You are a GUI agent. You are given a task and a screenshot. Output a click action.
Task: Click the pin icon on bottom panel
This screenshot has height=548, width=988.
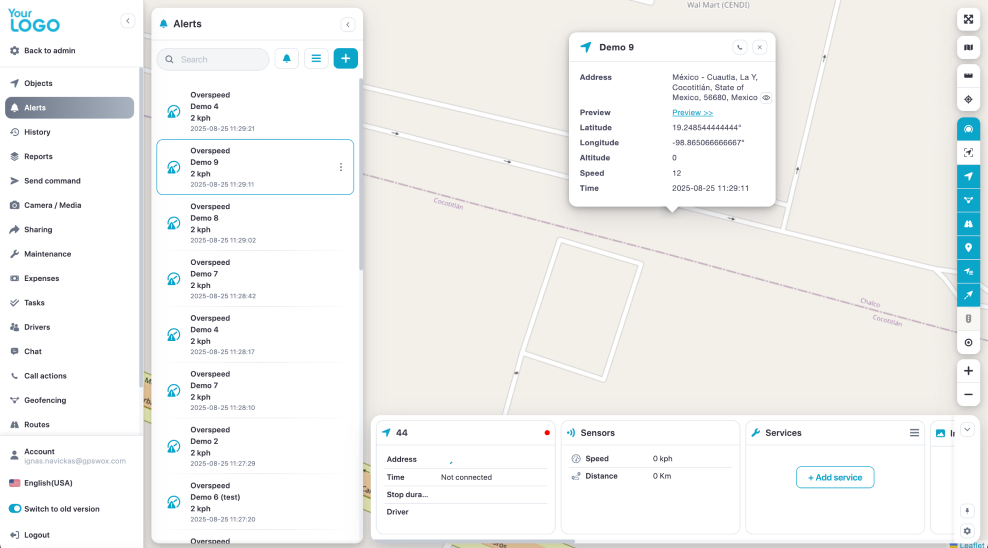point(967,510)
